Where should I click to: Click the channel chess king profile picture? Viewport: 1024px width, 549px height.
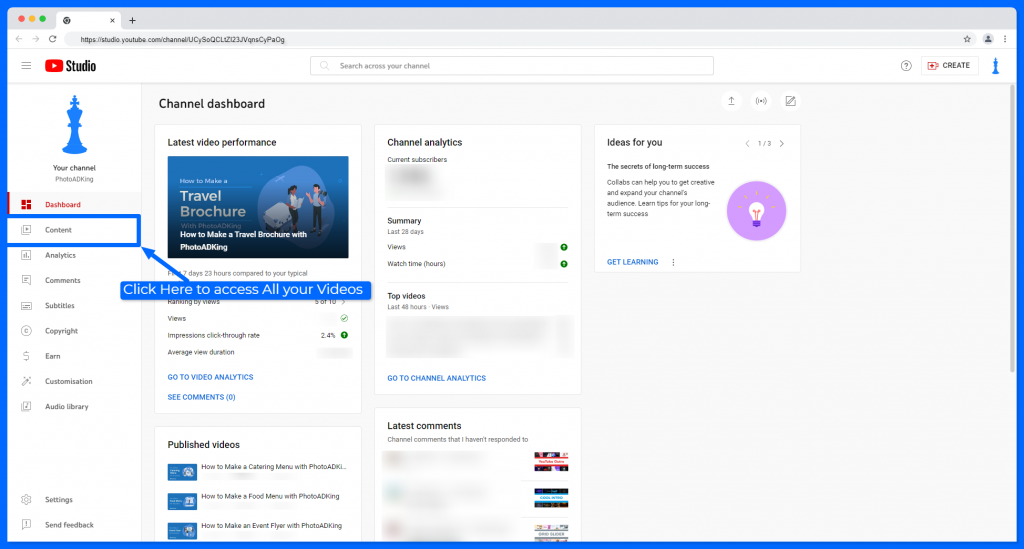tap(74, 125)
